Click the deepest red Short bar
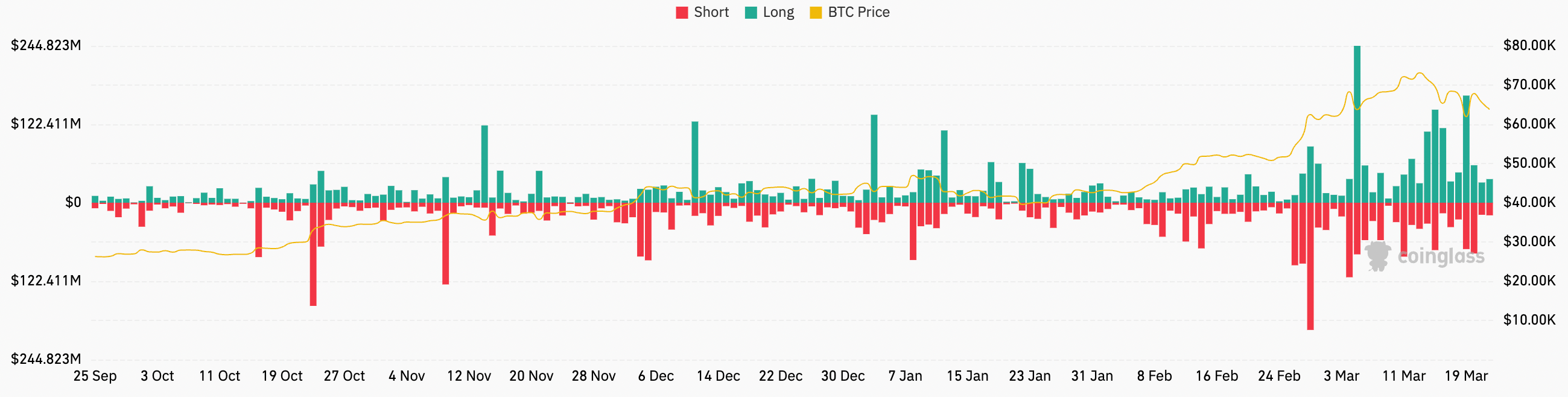The height and width of the screenshot is (397, 1568). click(1310, 268)
